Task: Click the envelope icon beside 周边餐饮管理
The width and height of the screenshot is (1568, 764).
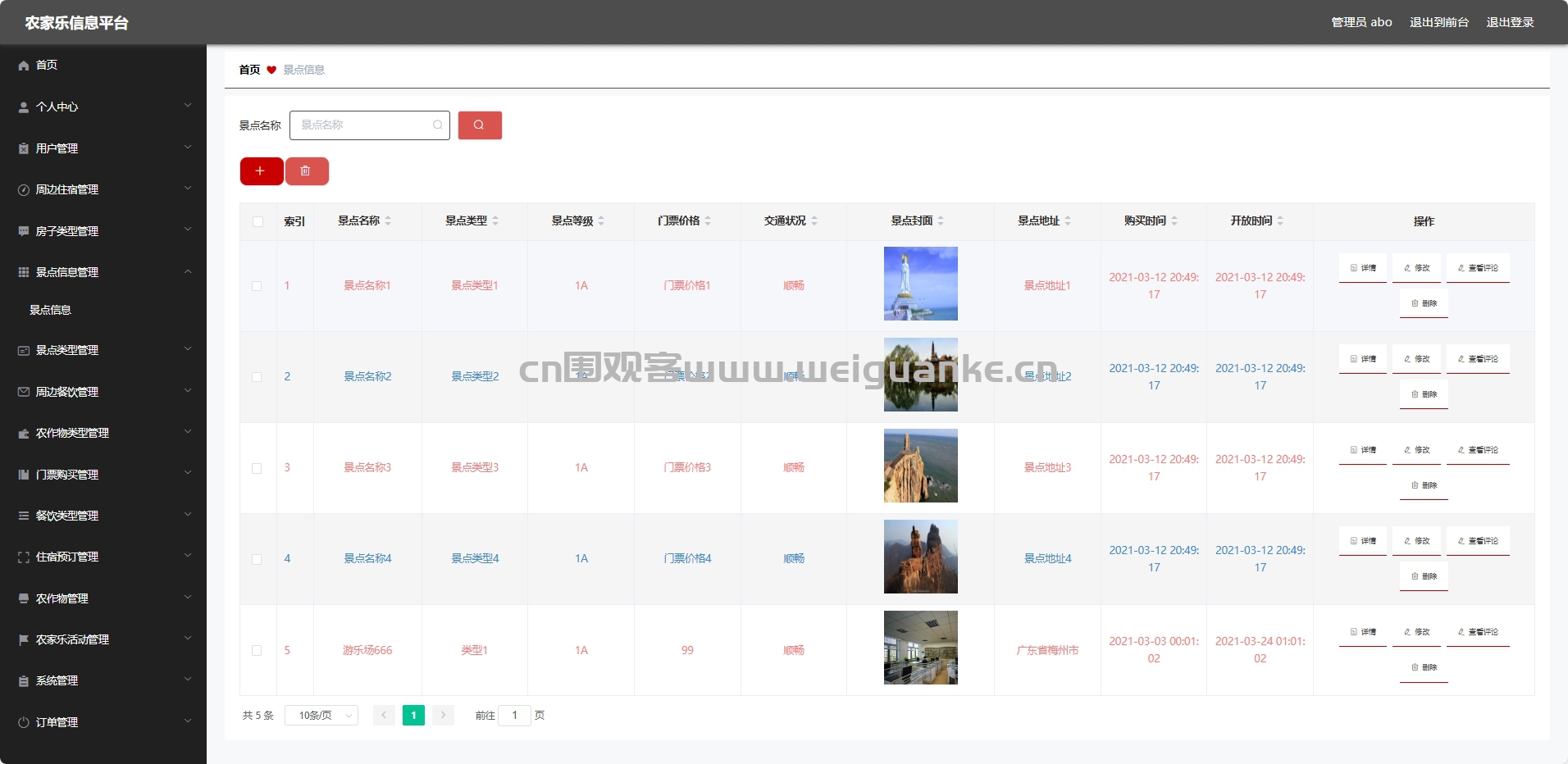Action: 24,392
